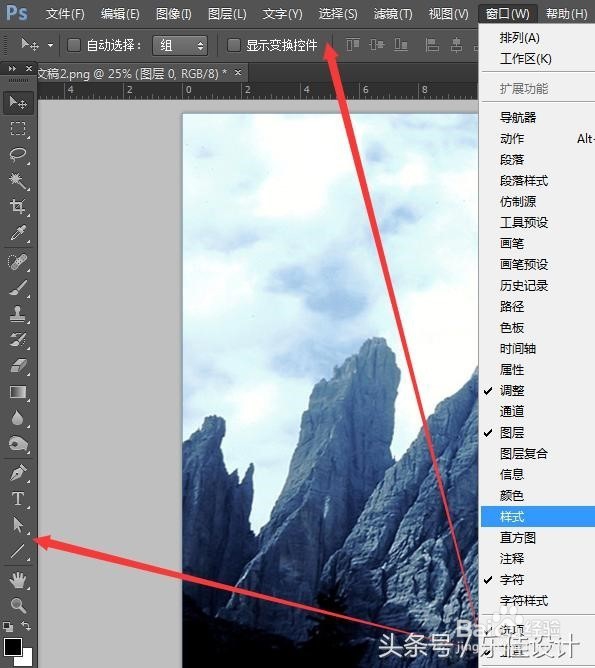Open the 文字(Y) menu

[282, 14]
